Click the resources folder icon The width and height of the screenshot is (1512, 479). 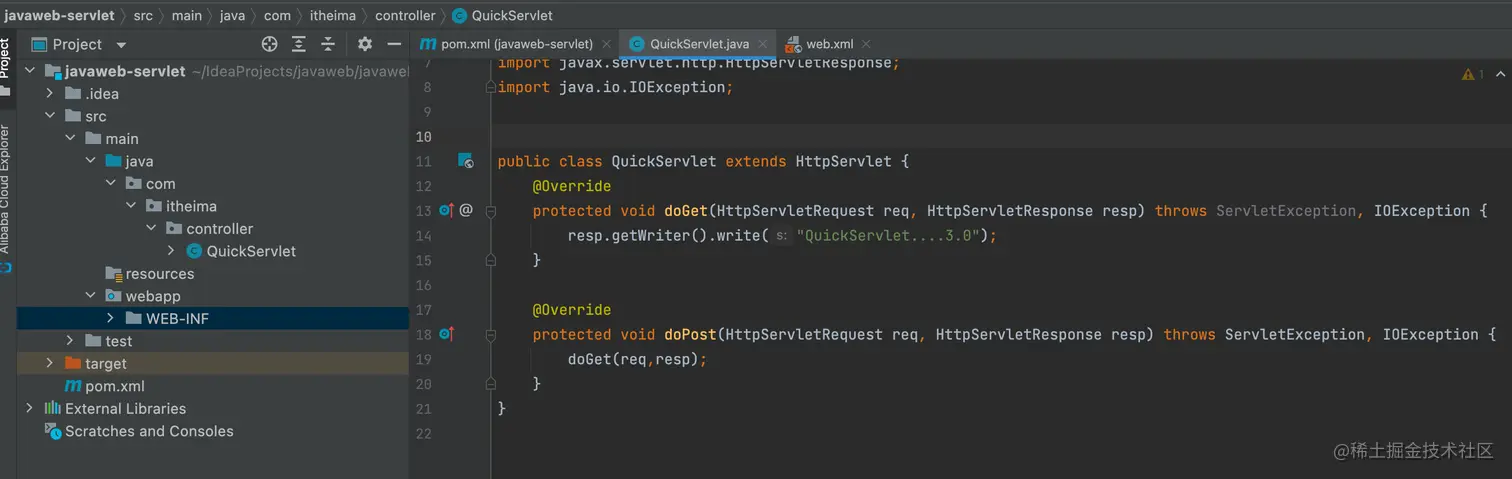113,274
